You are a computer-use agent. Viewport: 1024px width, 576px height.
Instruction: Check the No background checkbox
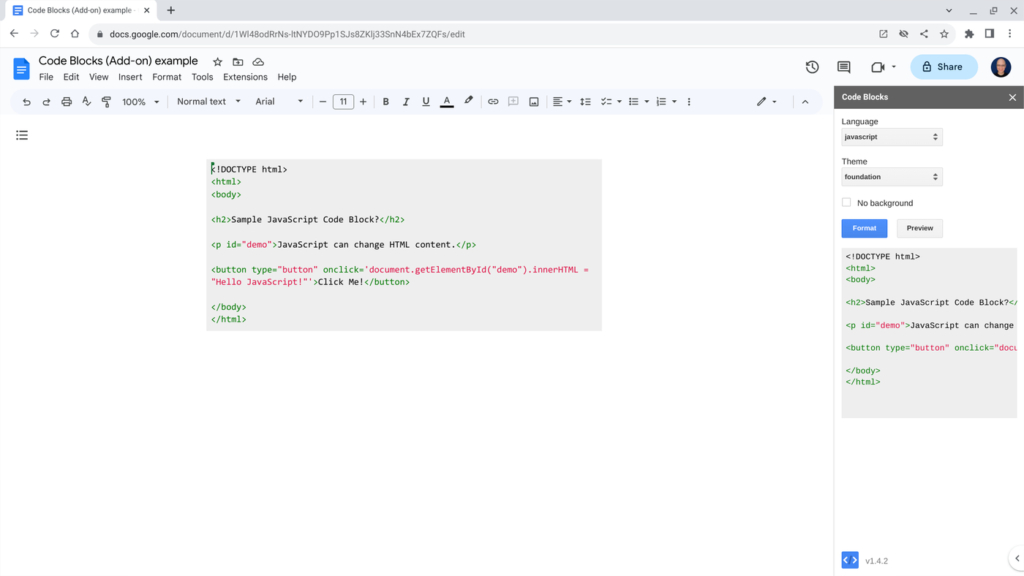[846, 202]
